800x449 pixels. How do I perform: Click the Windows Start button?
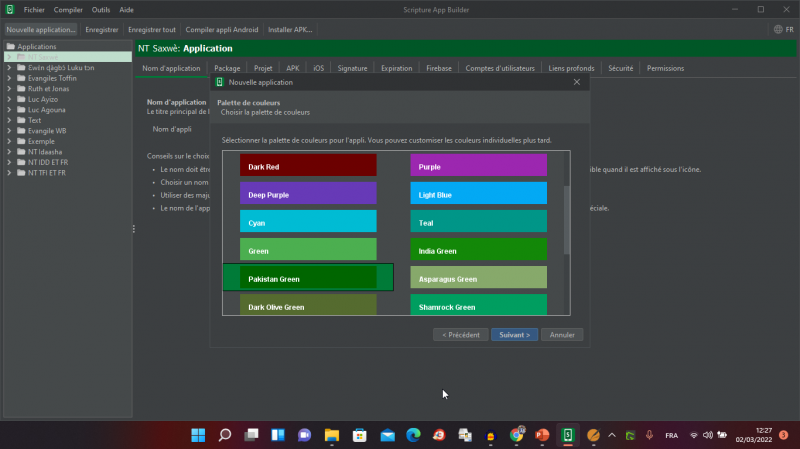pyautogui.click(x=198, y=435)
